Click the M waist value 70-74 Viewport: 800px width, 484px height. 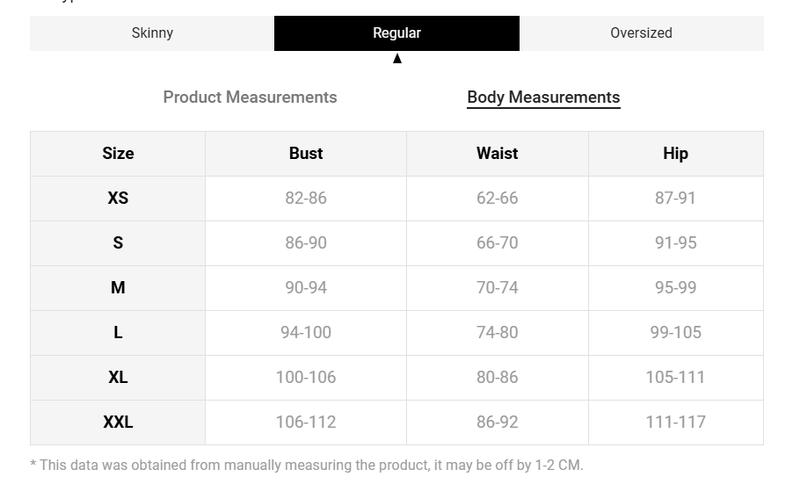coord(497,288)
